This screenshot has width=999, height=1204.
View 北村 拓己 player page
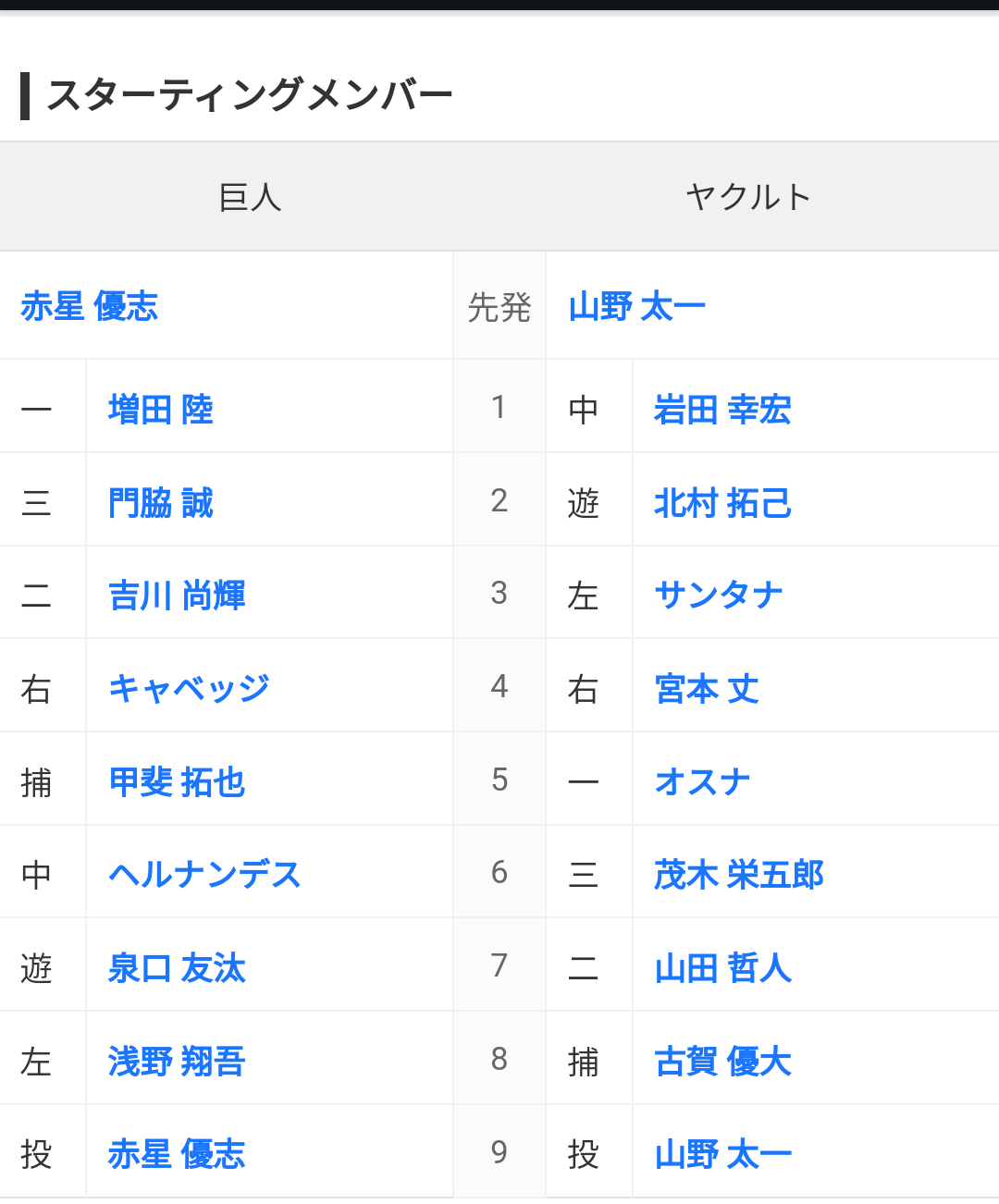coord(722,503)
